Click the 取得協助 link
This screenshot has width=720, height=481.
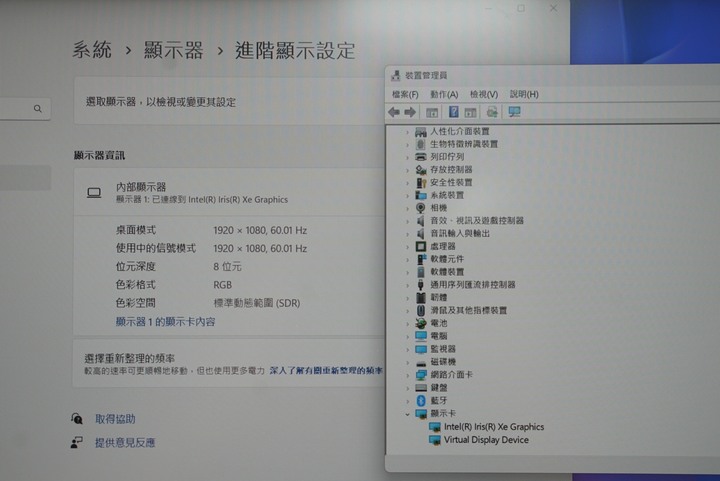tap(115, 419)
